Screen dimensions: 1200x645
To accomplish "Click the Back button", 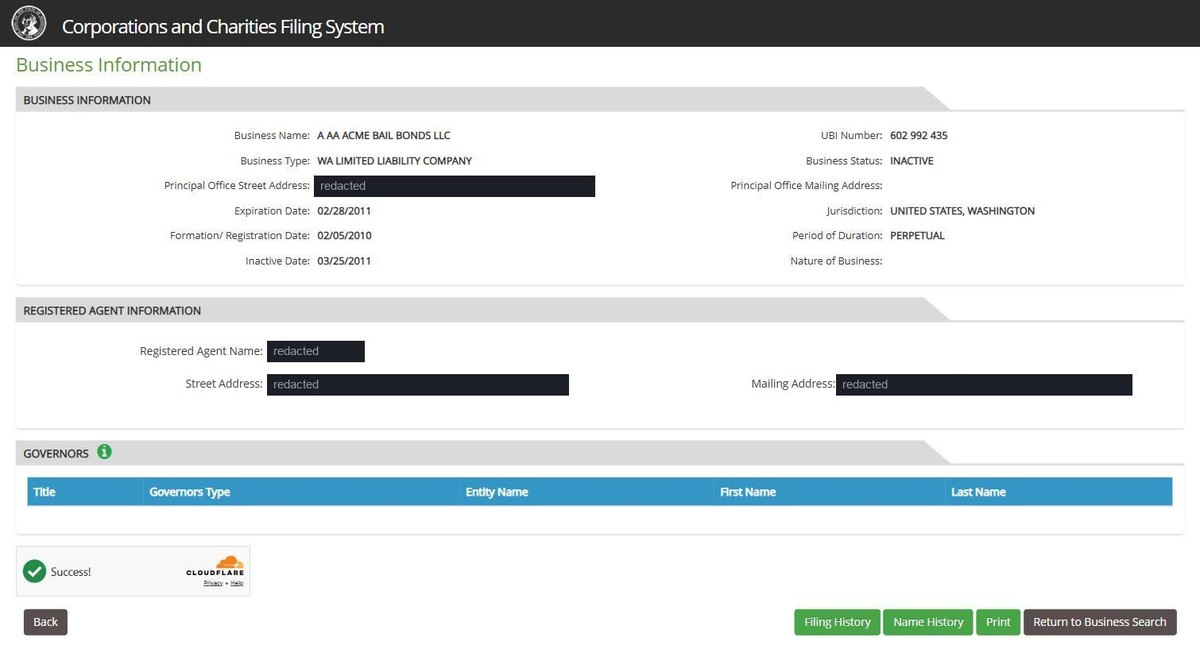I will tap(45, 622).
